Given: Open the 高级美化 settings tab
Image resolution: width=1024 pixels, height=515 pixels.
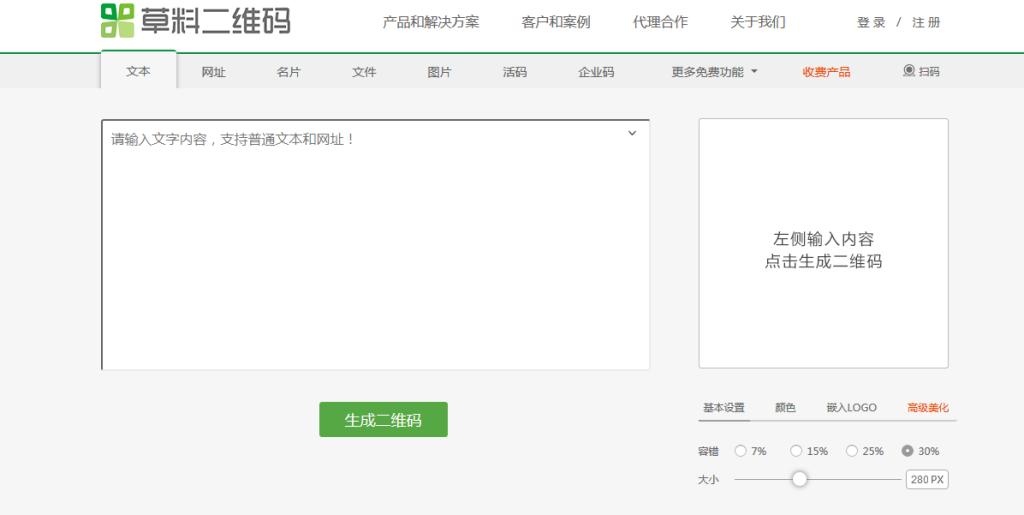Looking at the screenshot, I should pos(928,408).
